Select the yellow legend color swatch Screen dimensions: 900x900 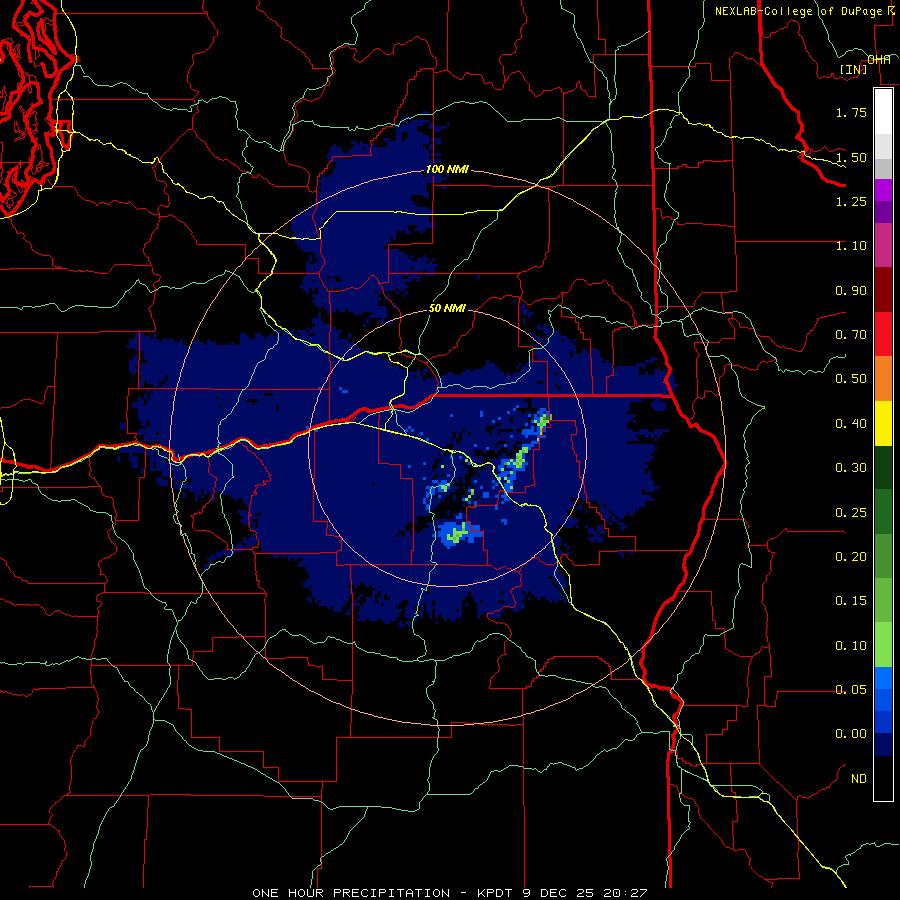point(883,423)
